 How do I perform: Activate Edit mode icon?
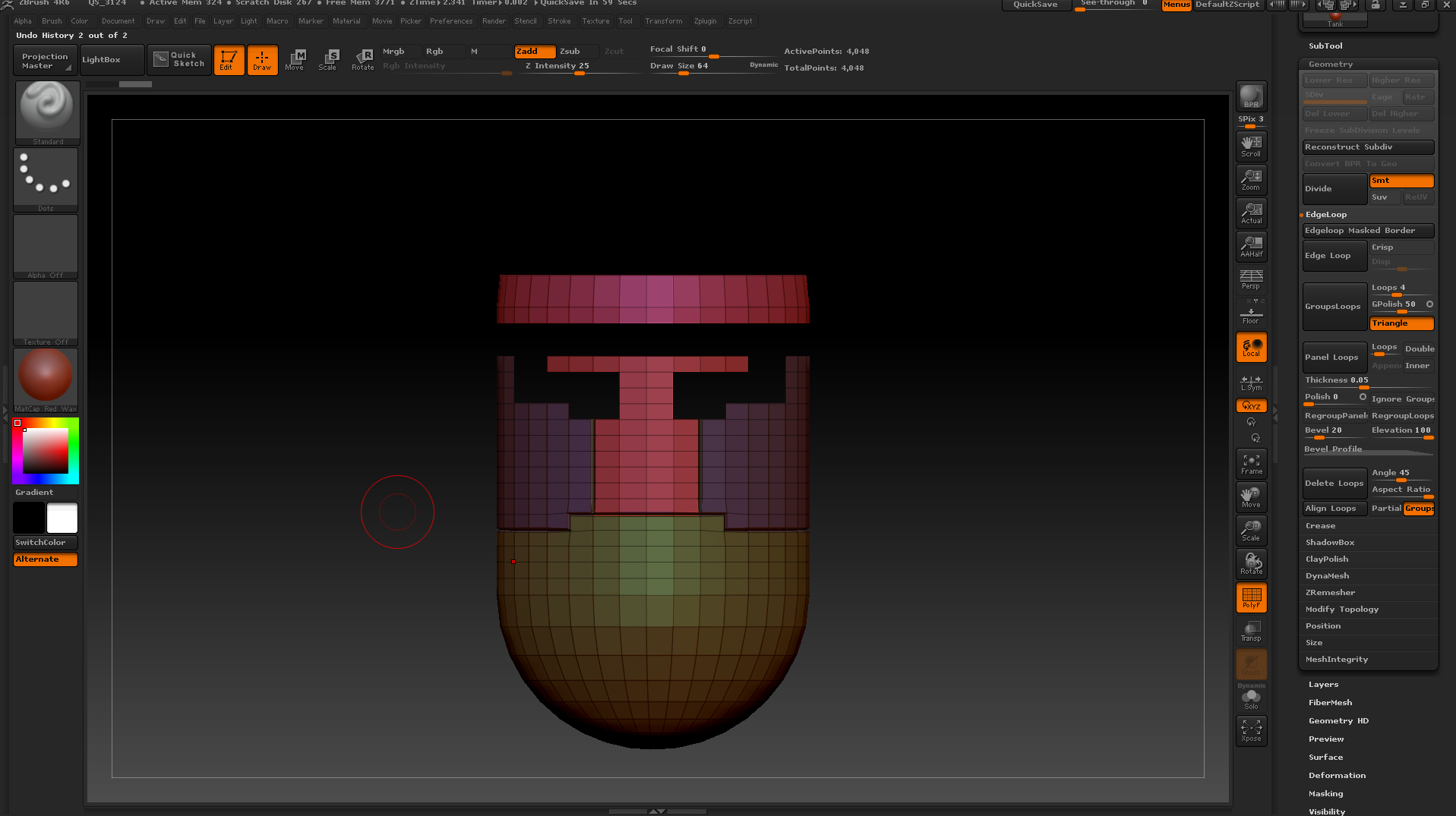tap(229, 59)
